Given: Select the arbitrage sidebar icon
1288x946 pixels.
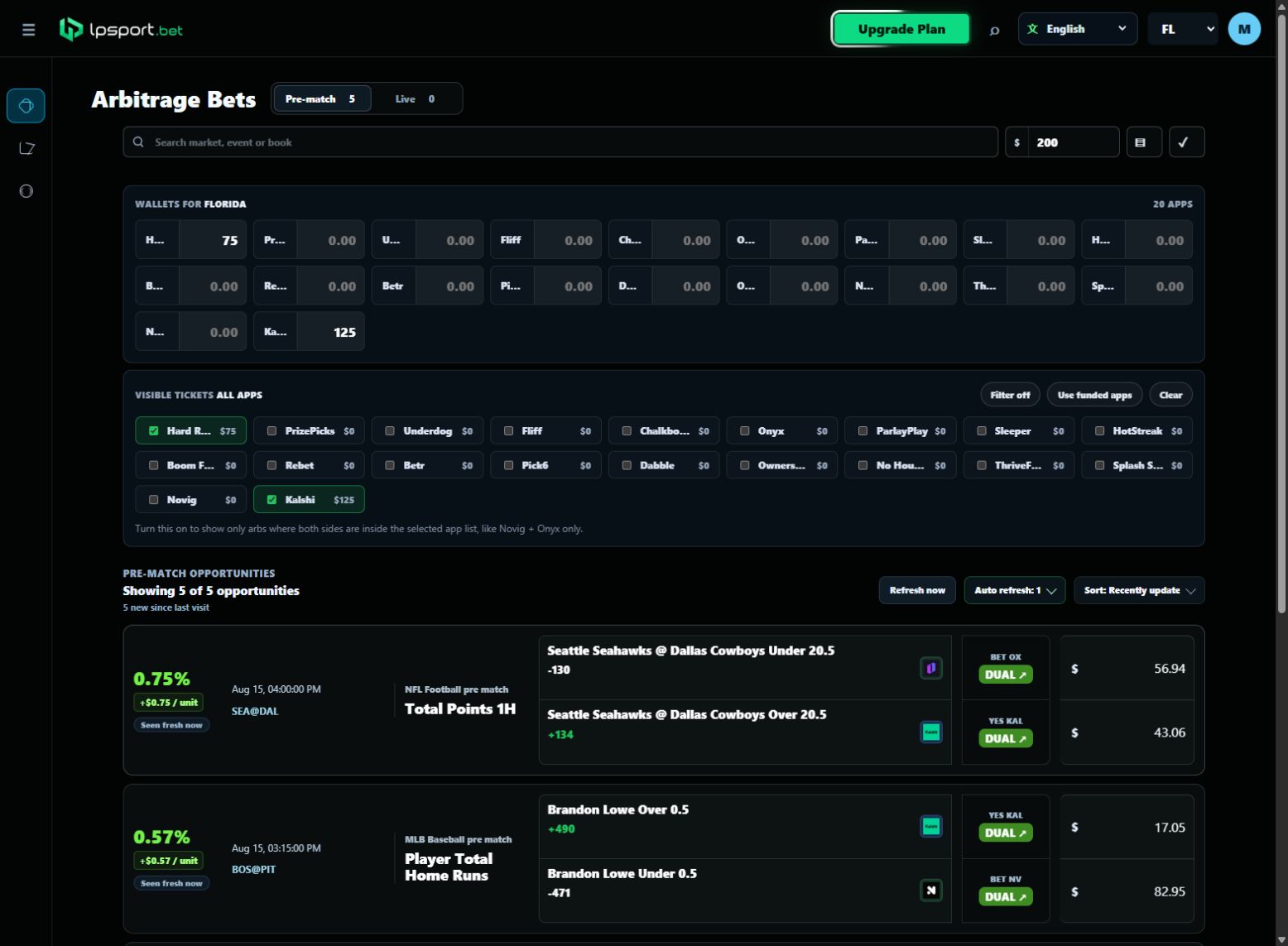Looking at the screenshot, I should (26, 106).
